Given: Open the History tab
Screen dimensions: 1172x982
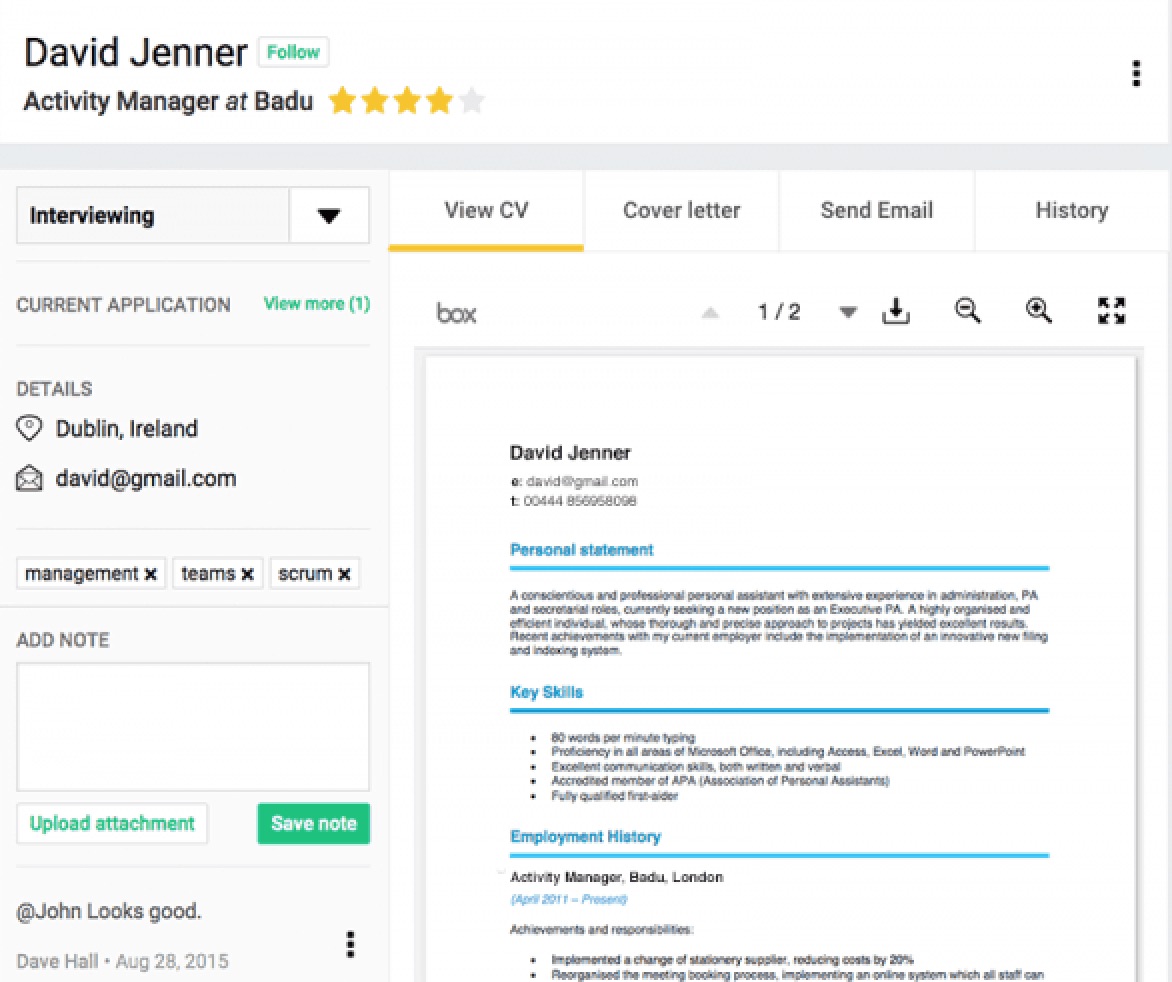Looking at the screenshot, I should coord(1071,211).
